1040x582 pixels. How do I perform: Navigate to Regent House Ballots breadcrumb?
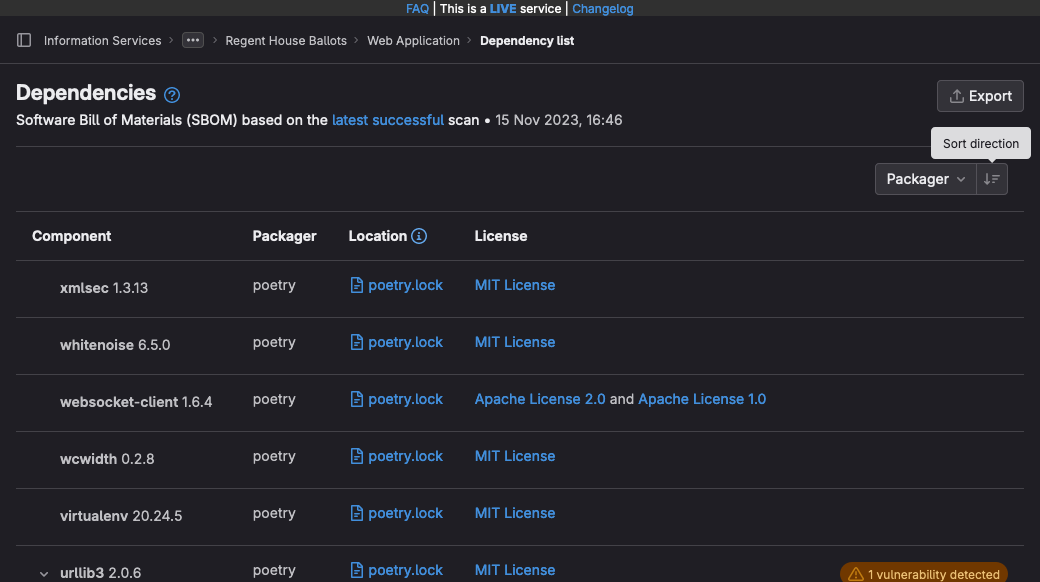click(x=286, y=41)
